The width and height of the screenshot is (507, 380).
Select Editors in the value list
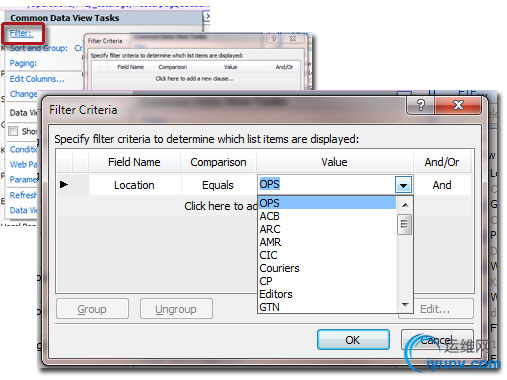327,294
